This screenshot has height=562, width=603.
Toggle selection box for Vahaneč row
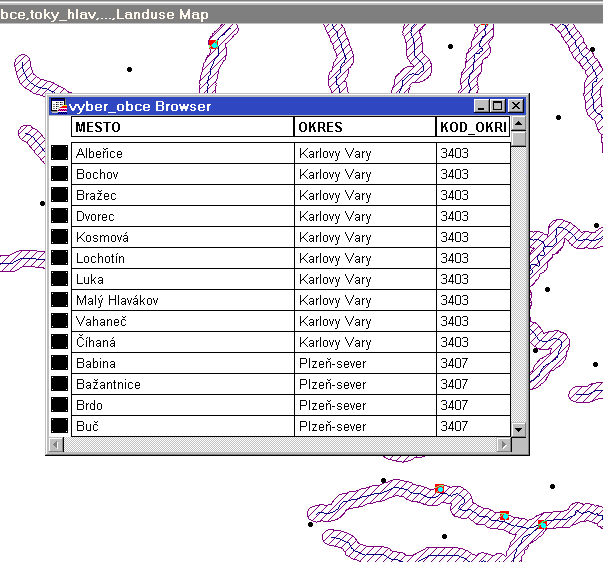[60, 321]
